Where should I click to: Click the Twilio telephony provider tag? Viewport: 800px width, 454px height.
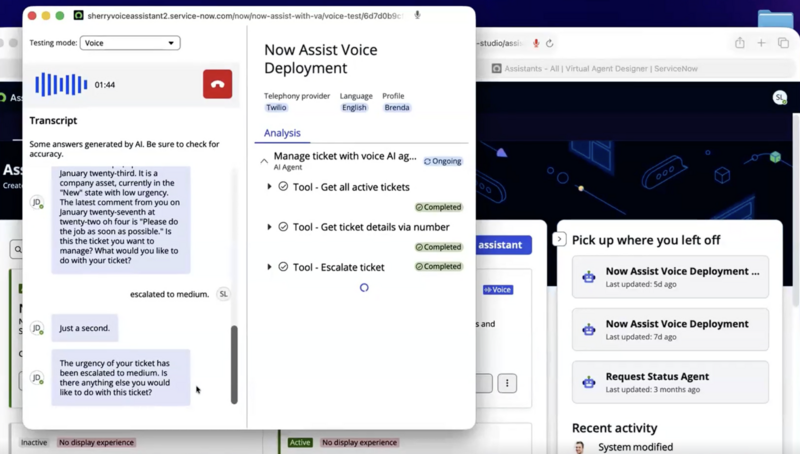click(276, 108)
